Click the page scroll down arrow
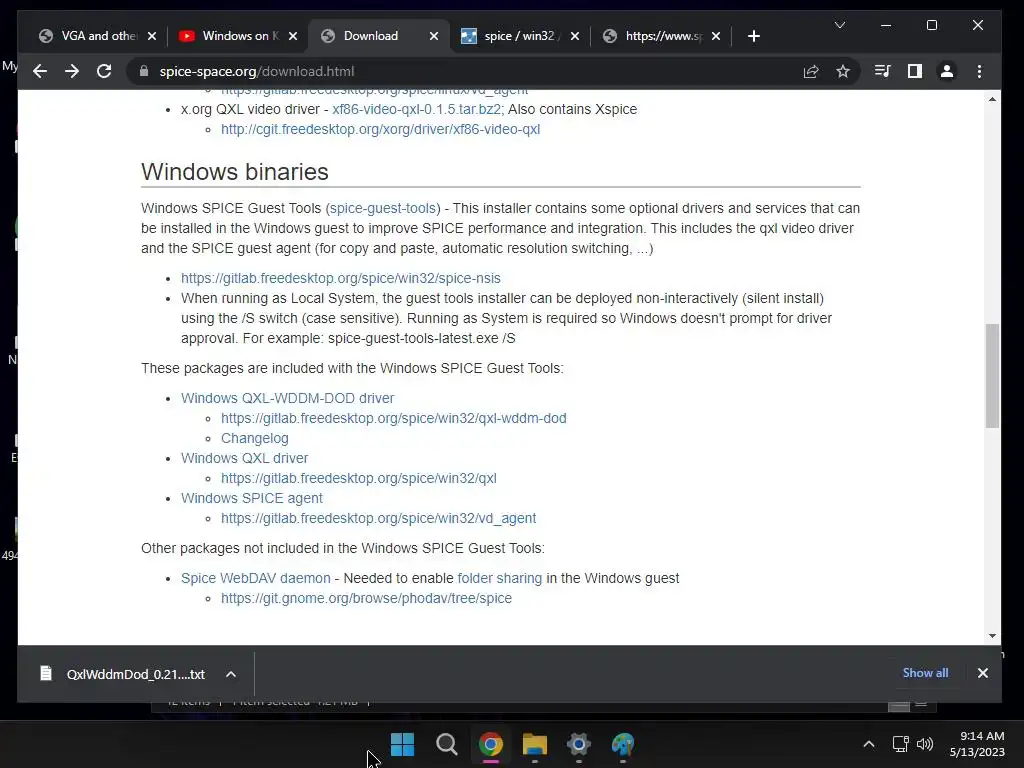Image resolution: width=1024 pixels, height=768 pixels. click(992, 635)
